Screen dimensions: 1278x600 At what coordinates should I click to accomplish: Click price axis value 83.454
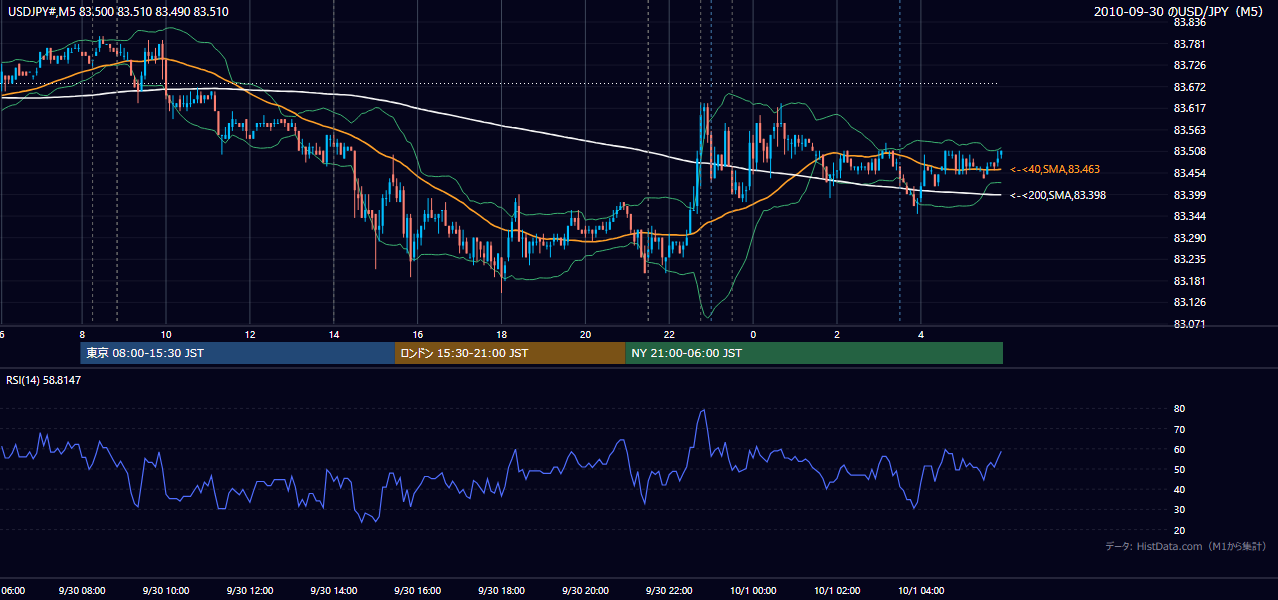tap(1189, 173)
